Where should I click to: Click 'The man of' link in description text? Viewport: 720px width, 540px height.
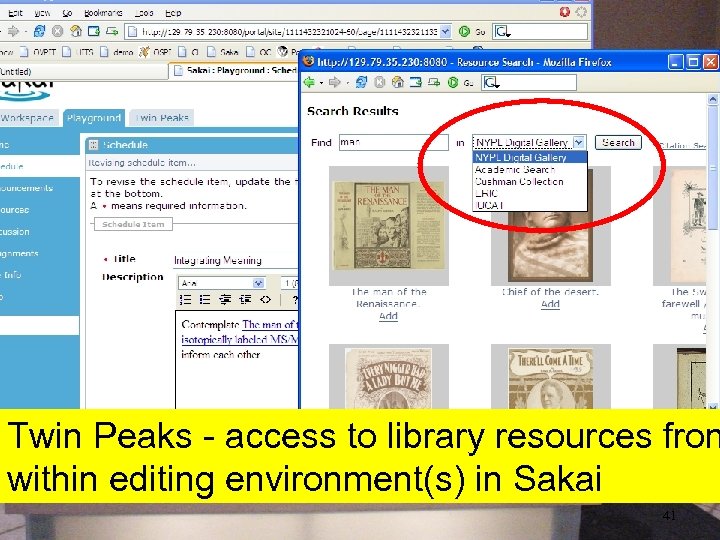(x=270, y=325)
